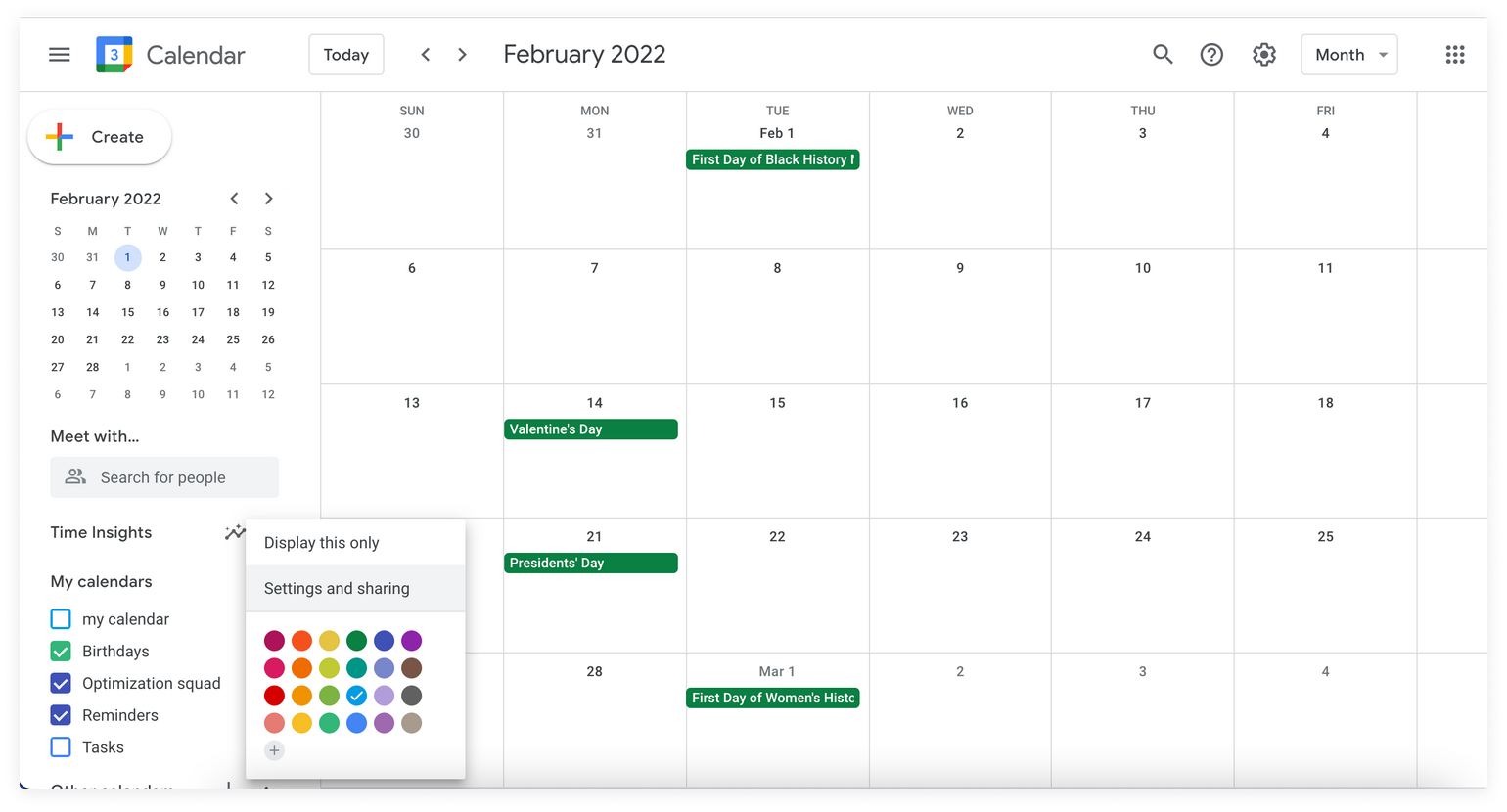1507x812 pixels.
Task: Open the Time Insights chart icon
Action: tap(235, 532)
